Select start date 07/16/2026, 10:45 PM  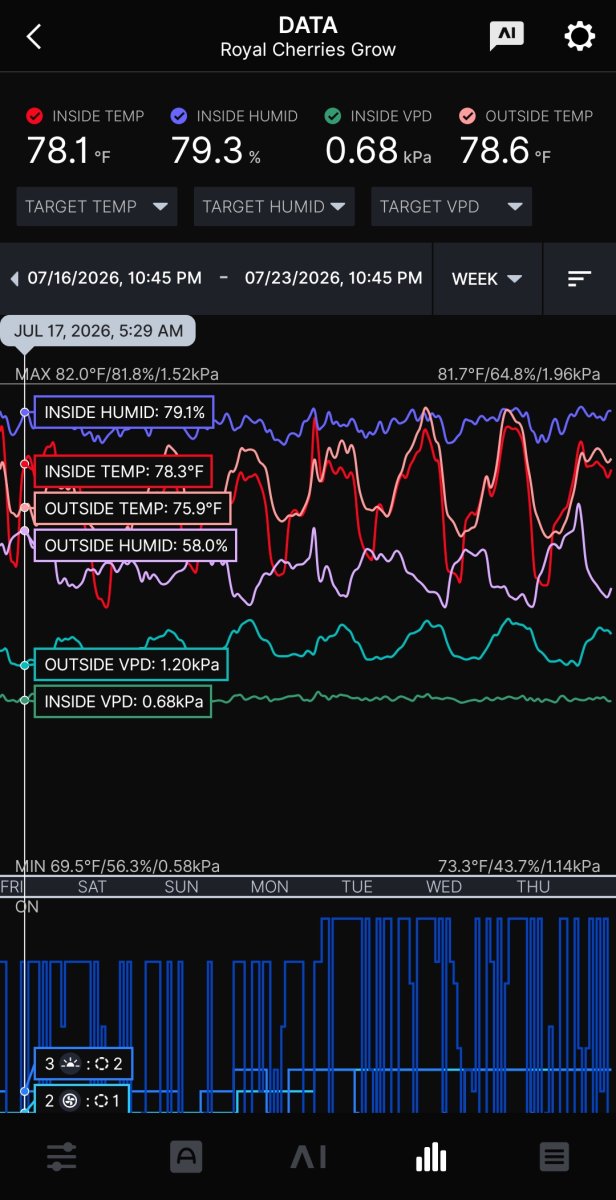[115, 278]
